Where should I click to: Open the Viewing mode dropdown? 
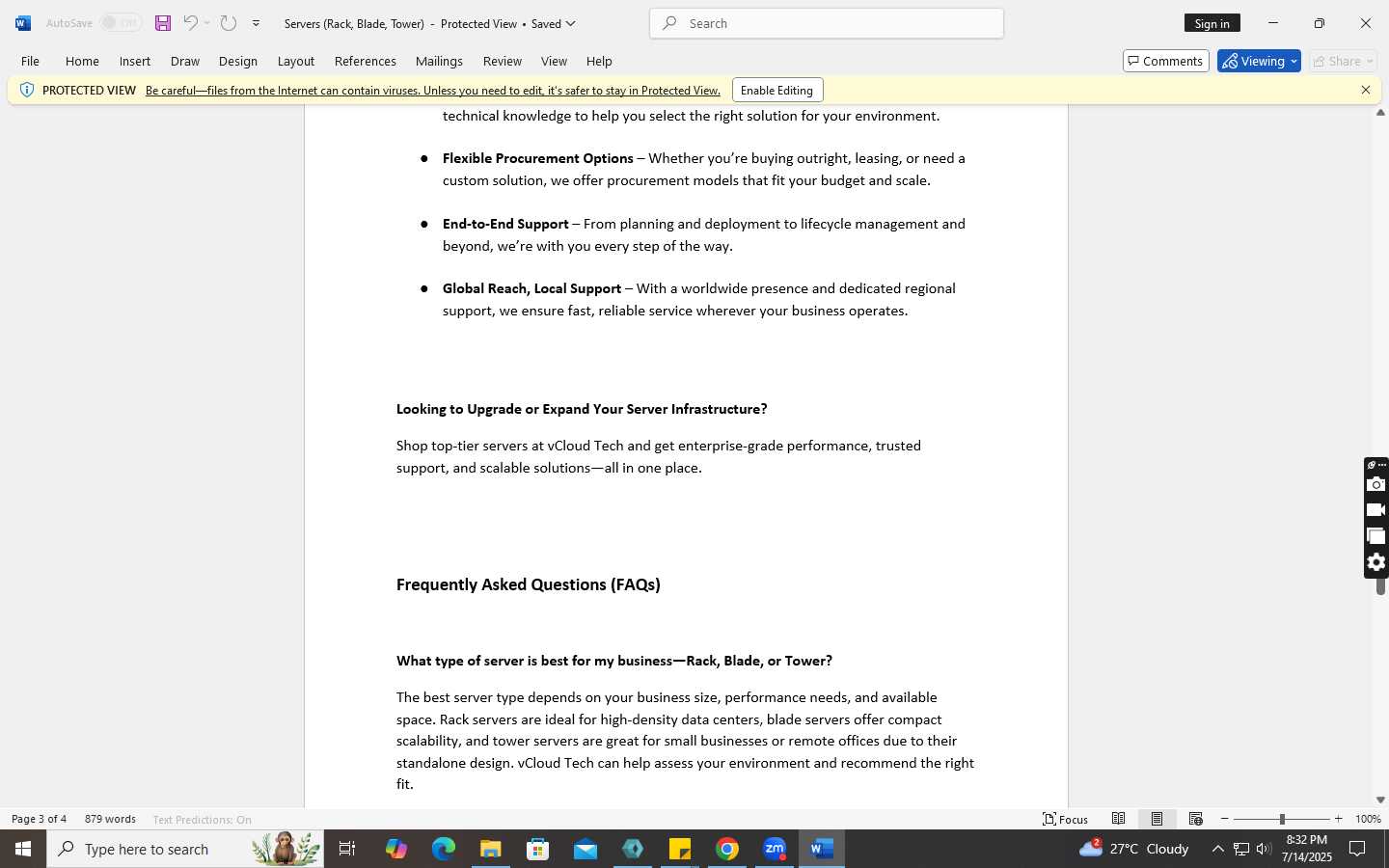pos(1259,61)
